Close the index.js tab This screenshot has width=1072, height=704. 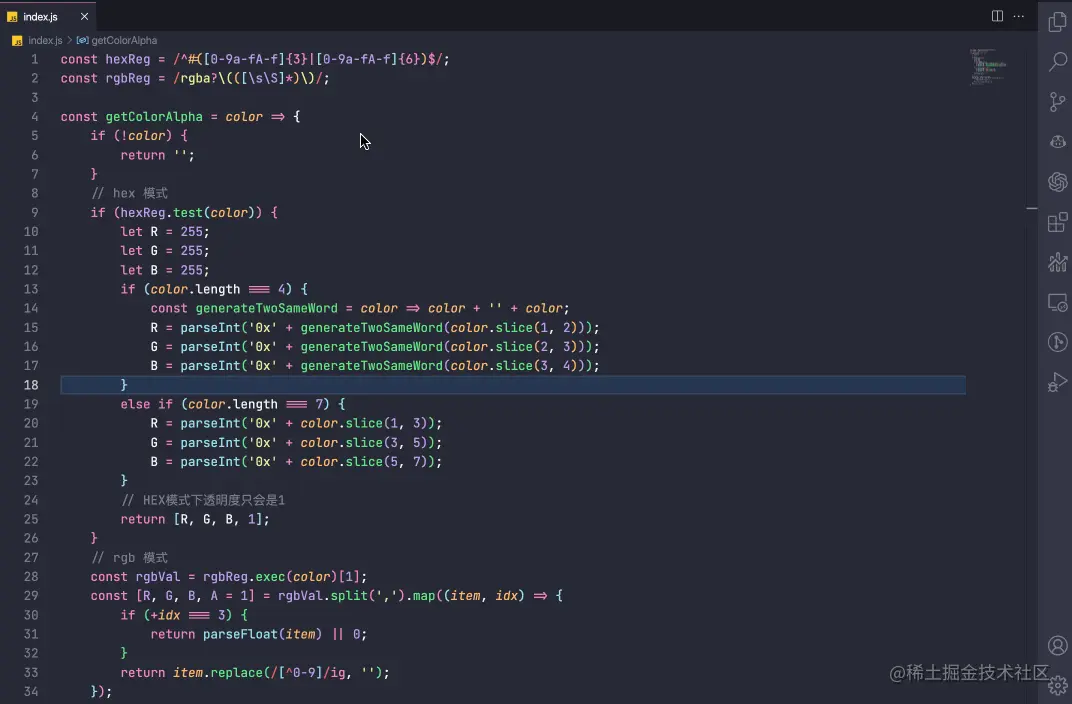click(84, 16)
